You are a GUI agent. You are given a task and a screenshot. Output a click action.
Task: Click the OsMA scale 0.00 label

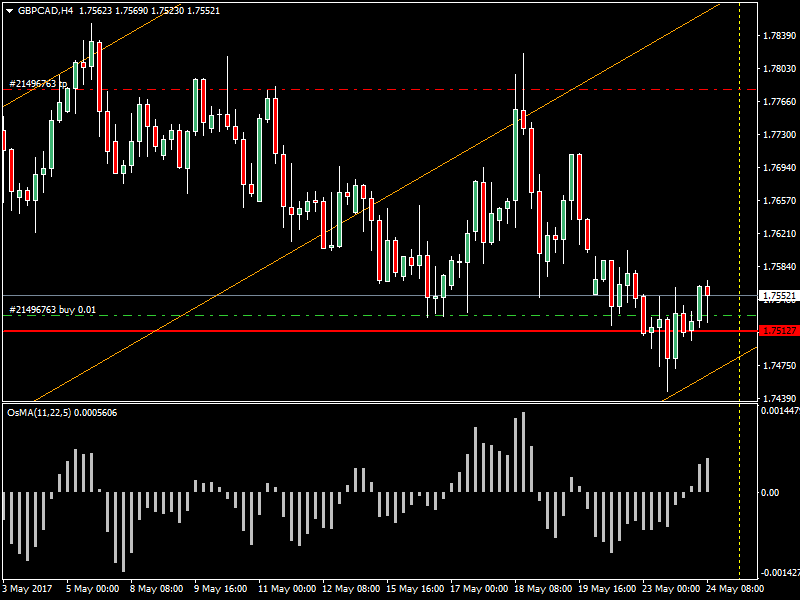(770, 492)
